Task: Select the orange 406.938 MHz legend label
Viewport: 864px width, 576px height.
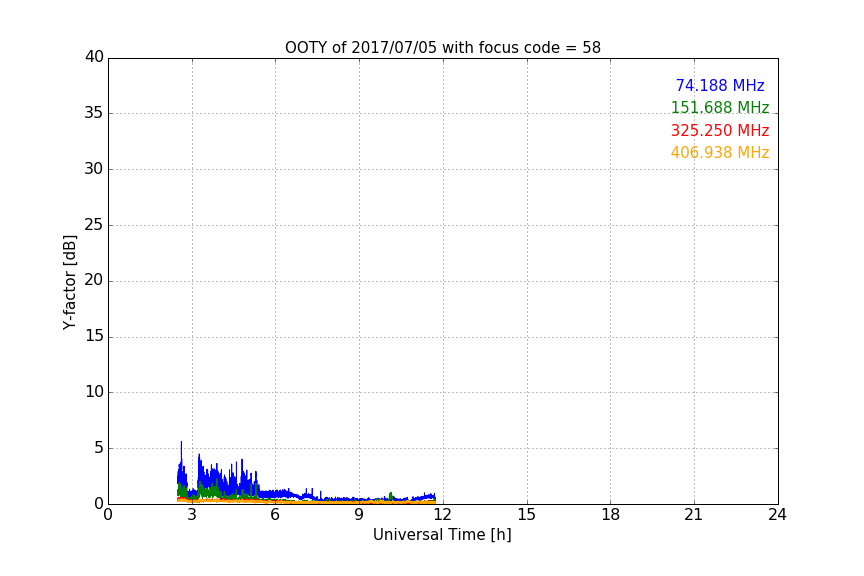Action: (720, 153)
